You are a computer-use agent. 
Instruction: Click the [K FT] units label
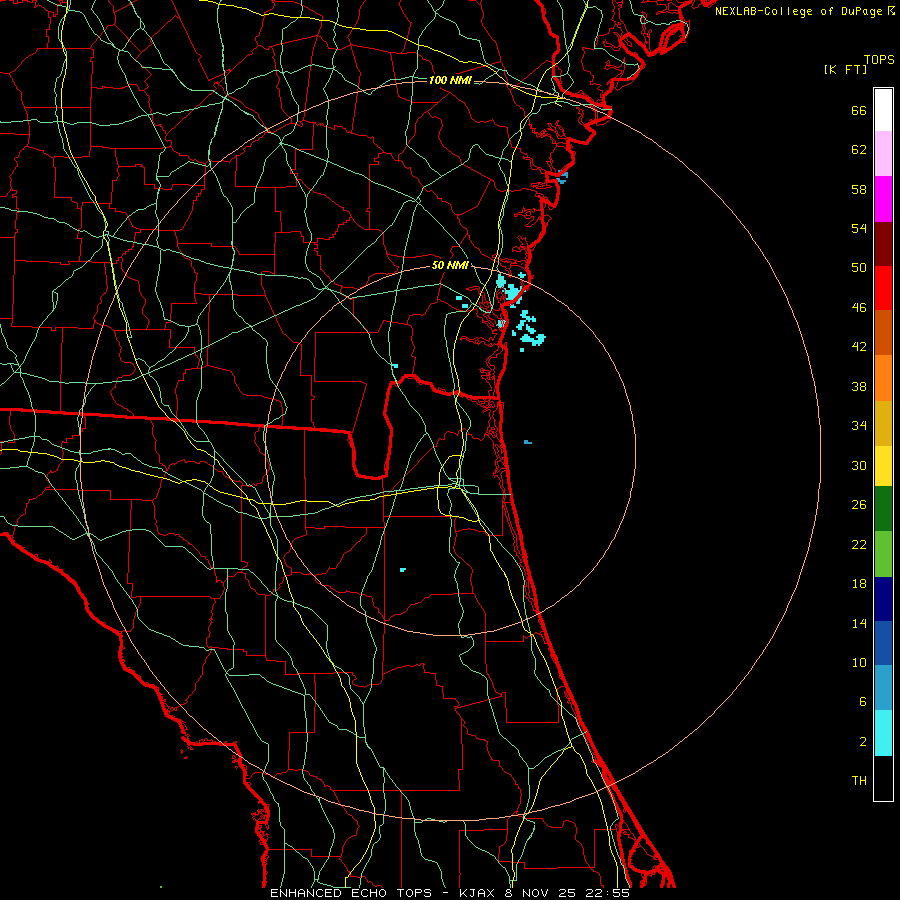click(845, 70)
